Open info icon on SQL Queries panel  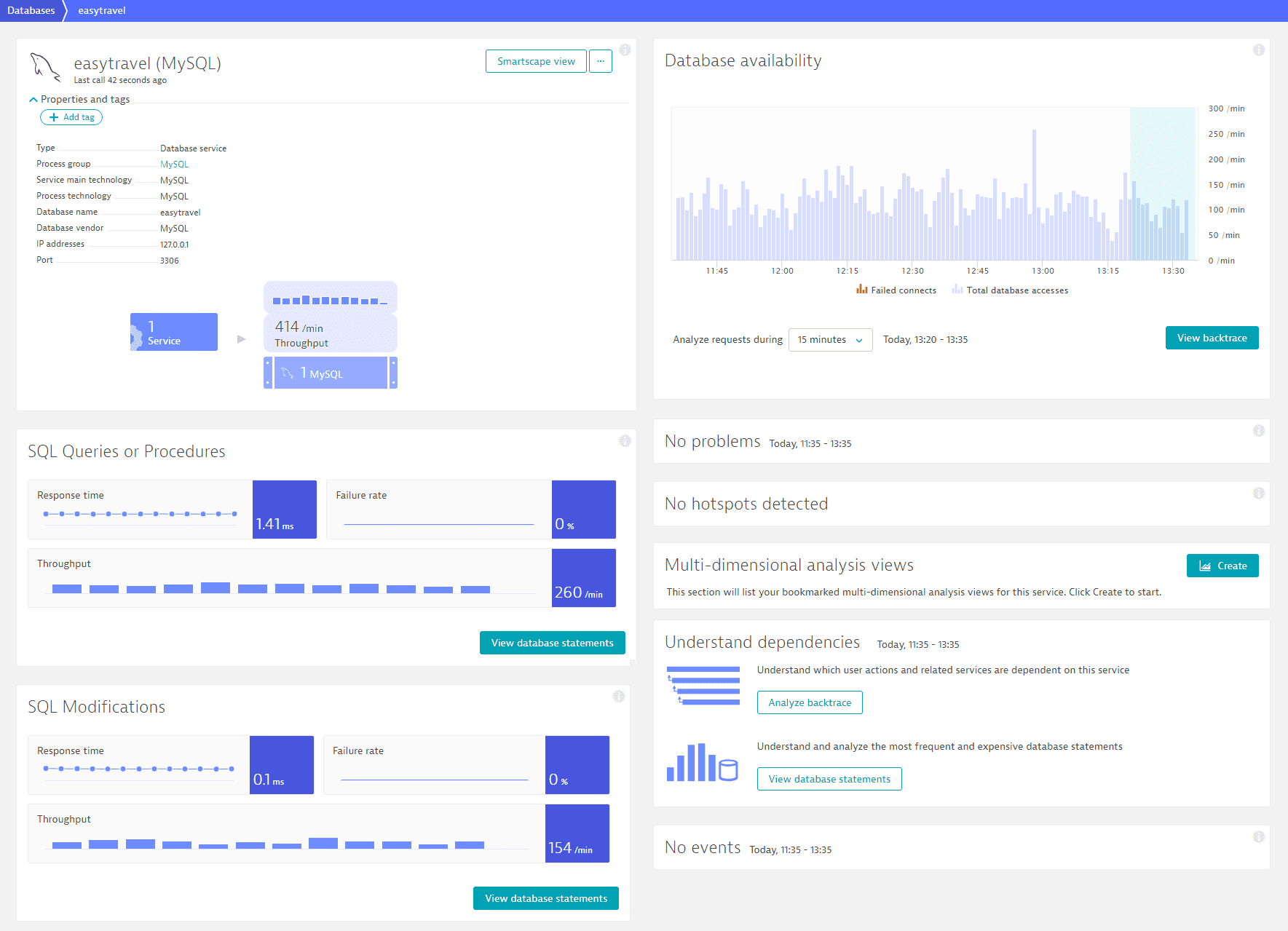tap(625, 440)
